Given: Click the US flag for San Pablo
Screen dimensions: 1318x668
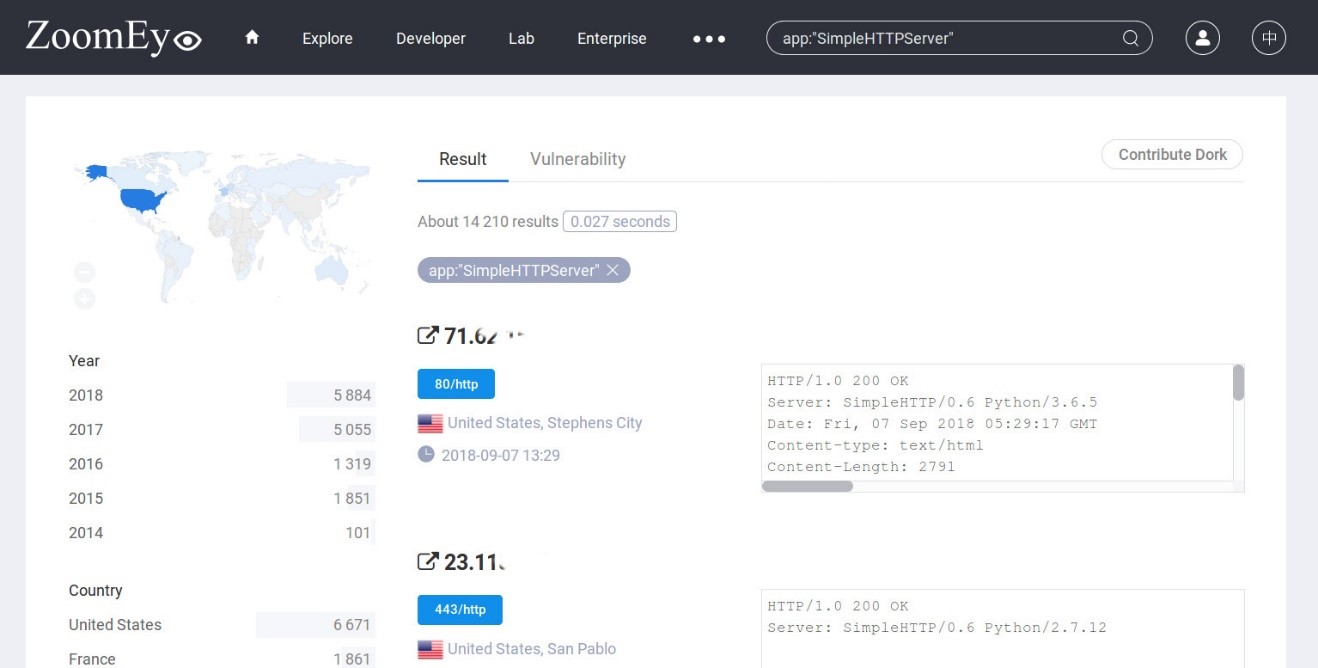Looking at the screenshot, I should (x=430, y=650).
